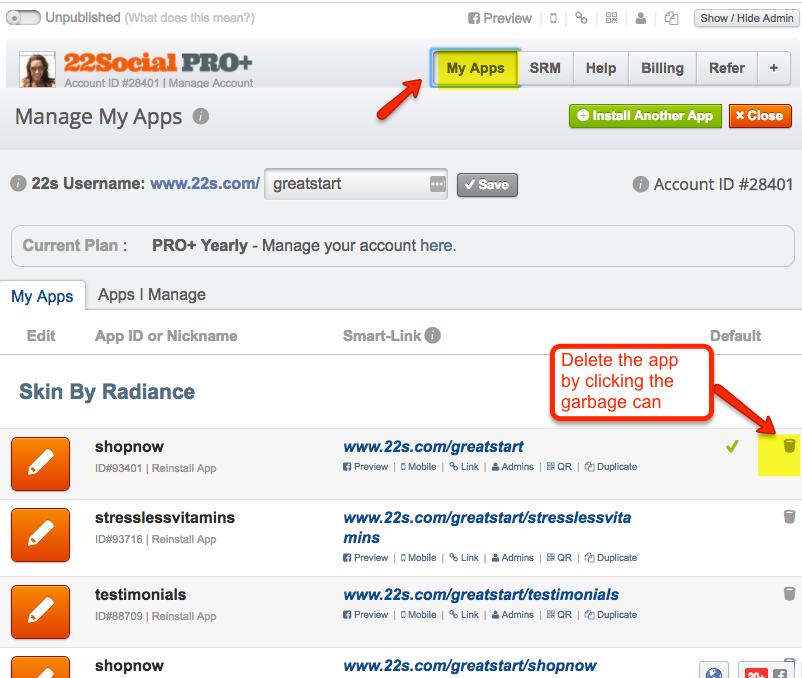802x678 pixels.
Task: Click the mobile icon in top bar
Action: pyautogui.click(x=553, y=18)
